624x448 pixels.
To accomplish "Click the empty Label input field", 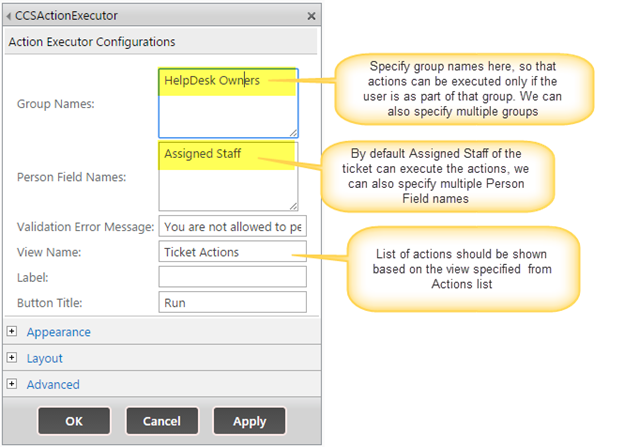I will [232, 277].
